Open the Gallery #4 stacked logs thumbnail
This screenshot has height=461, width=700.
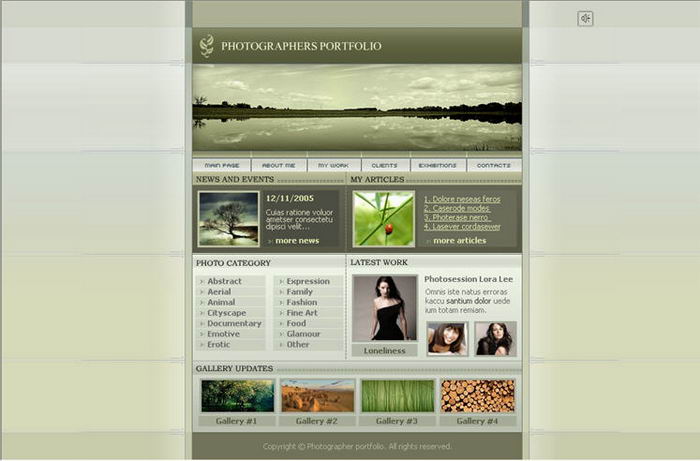click(477, 396)
